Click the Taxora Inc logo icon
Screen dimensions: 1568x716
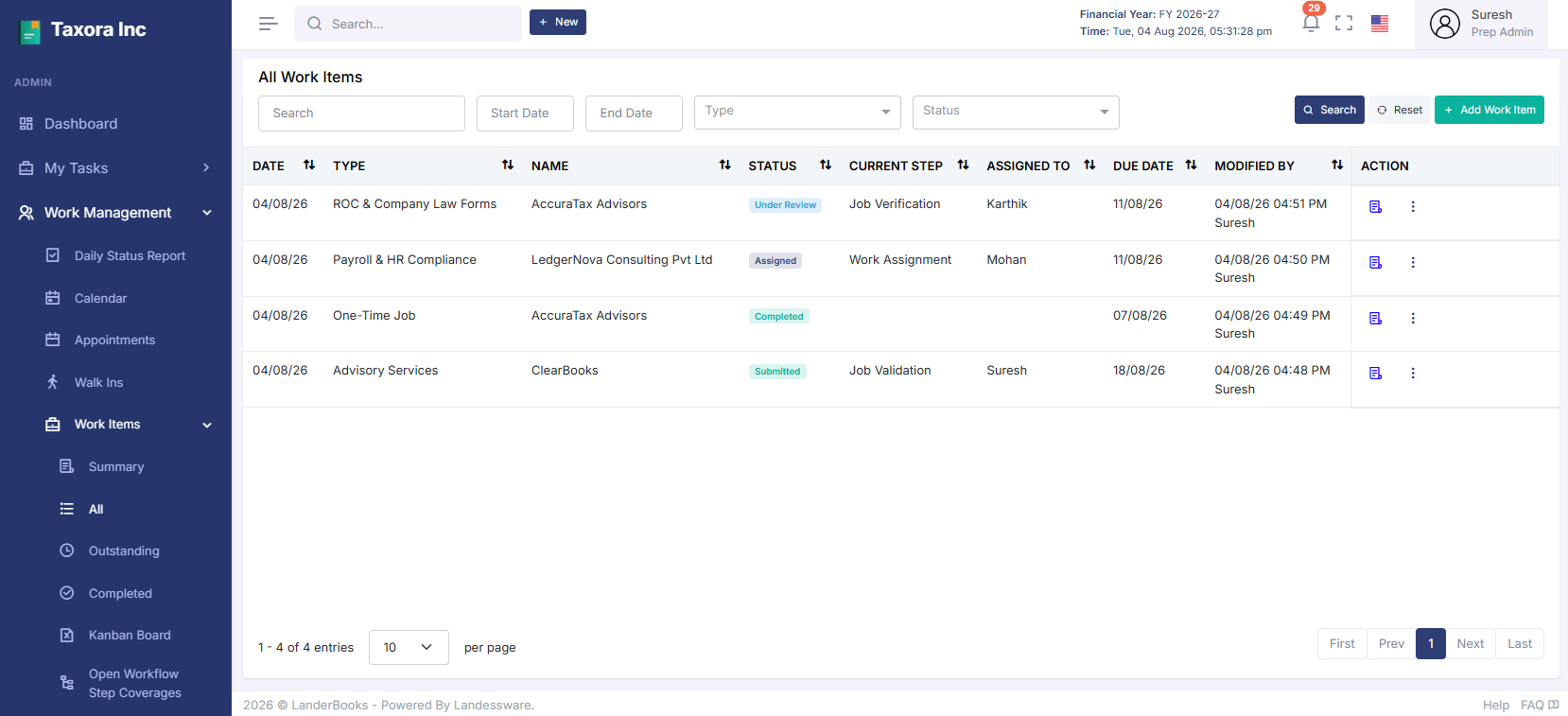30,31
